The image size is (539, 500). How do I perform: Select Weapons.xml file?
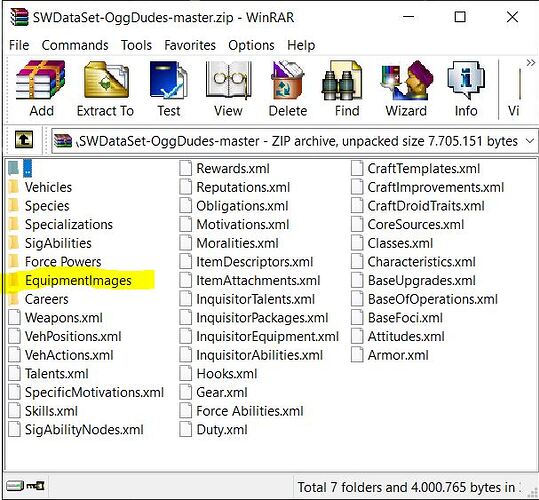(56, 318)
